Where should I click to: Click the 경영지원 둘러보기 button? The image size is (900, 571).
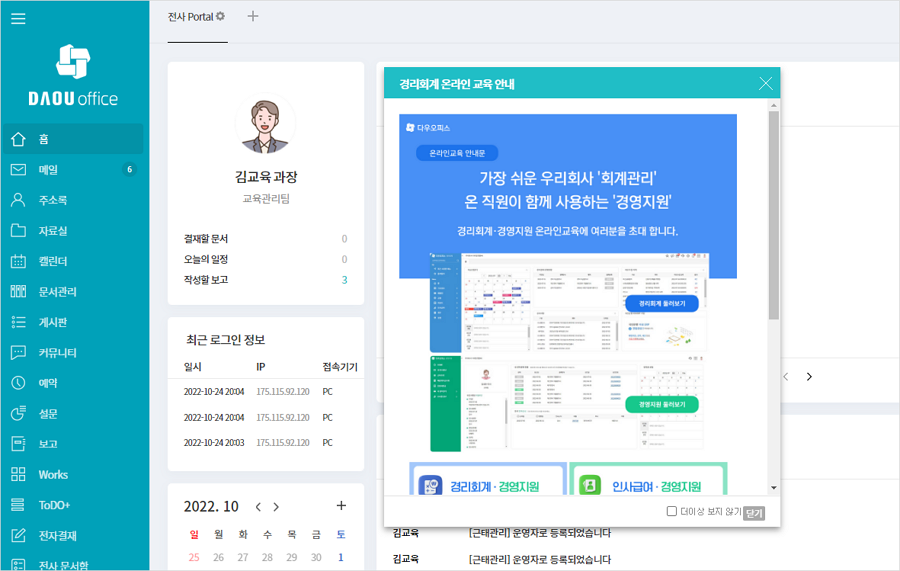coord(662,405)
